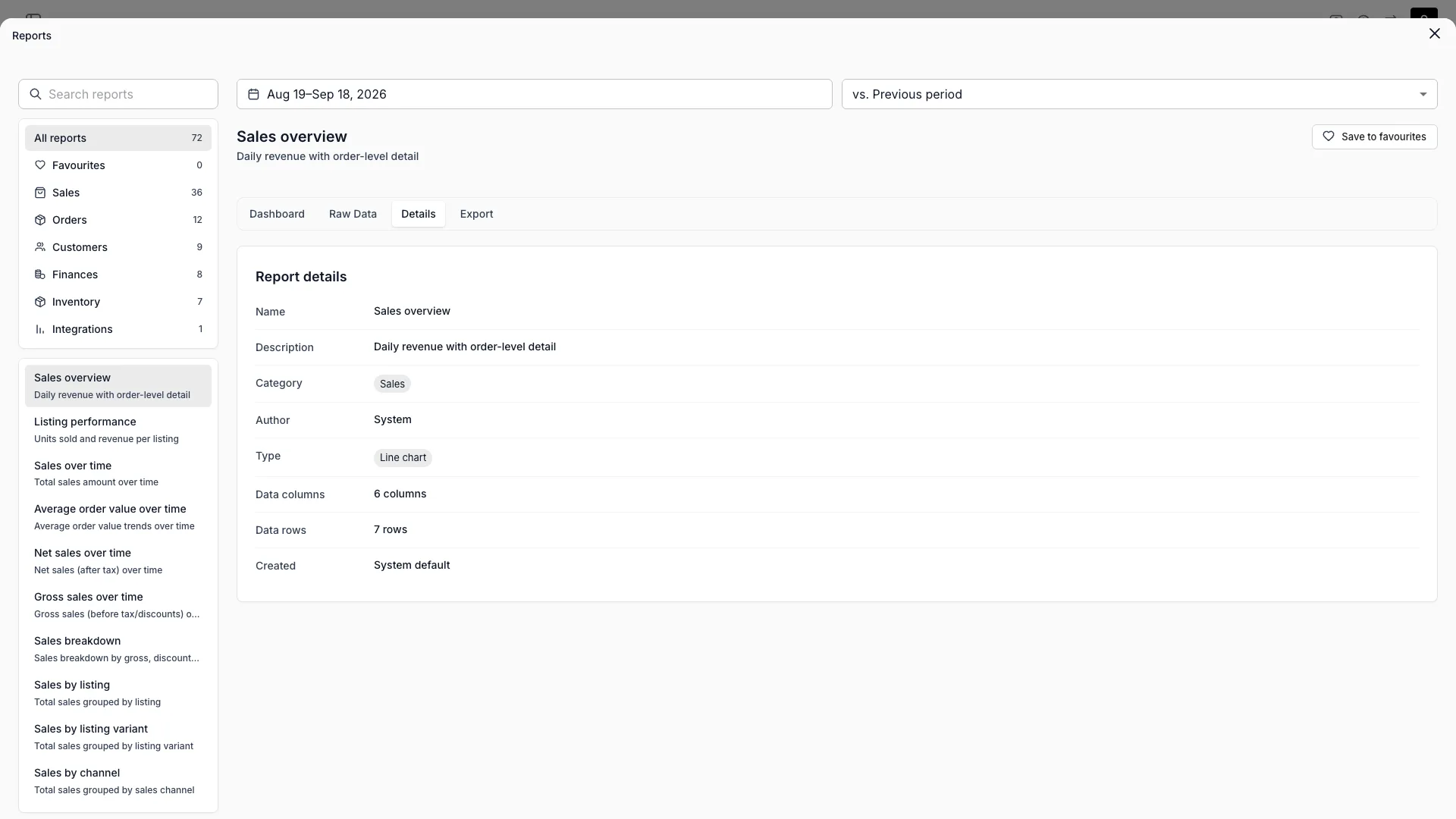The height and width of the screenshot is (819, 1456).
Task: Close the Reports dialog
Action: [1434, 33]
